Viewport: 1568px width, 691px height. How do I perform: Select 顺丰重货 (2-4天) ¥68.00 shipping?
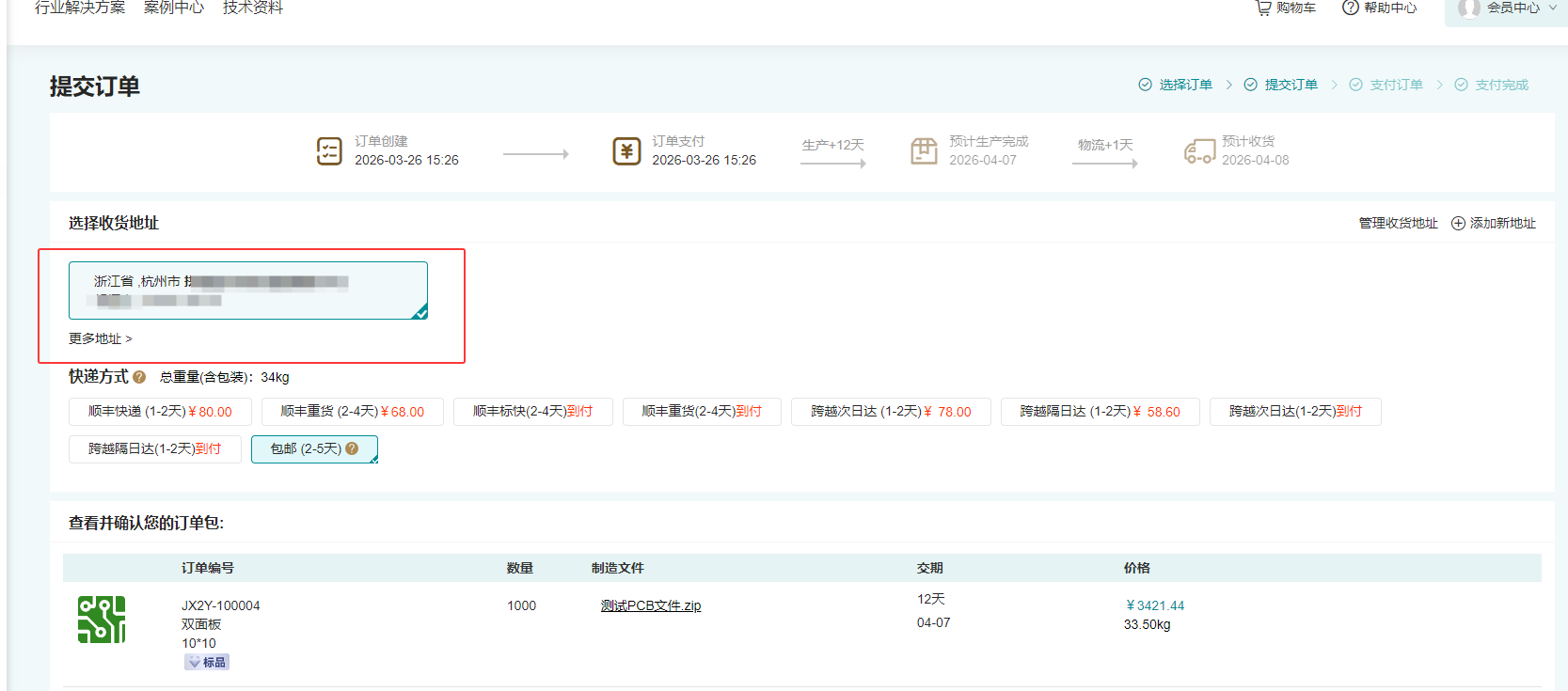click(352, 412)
